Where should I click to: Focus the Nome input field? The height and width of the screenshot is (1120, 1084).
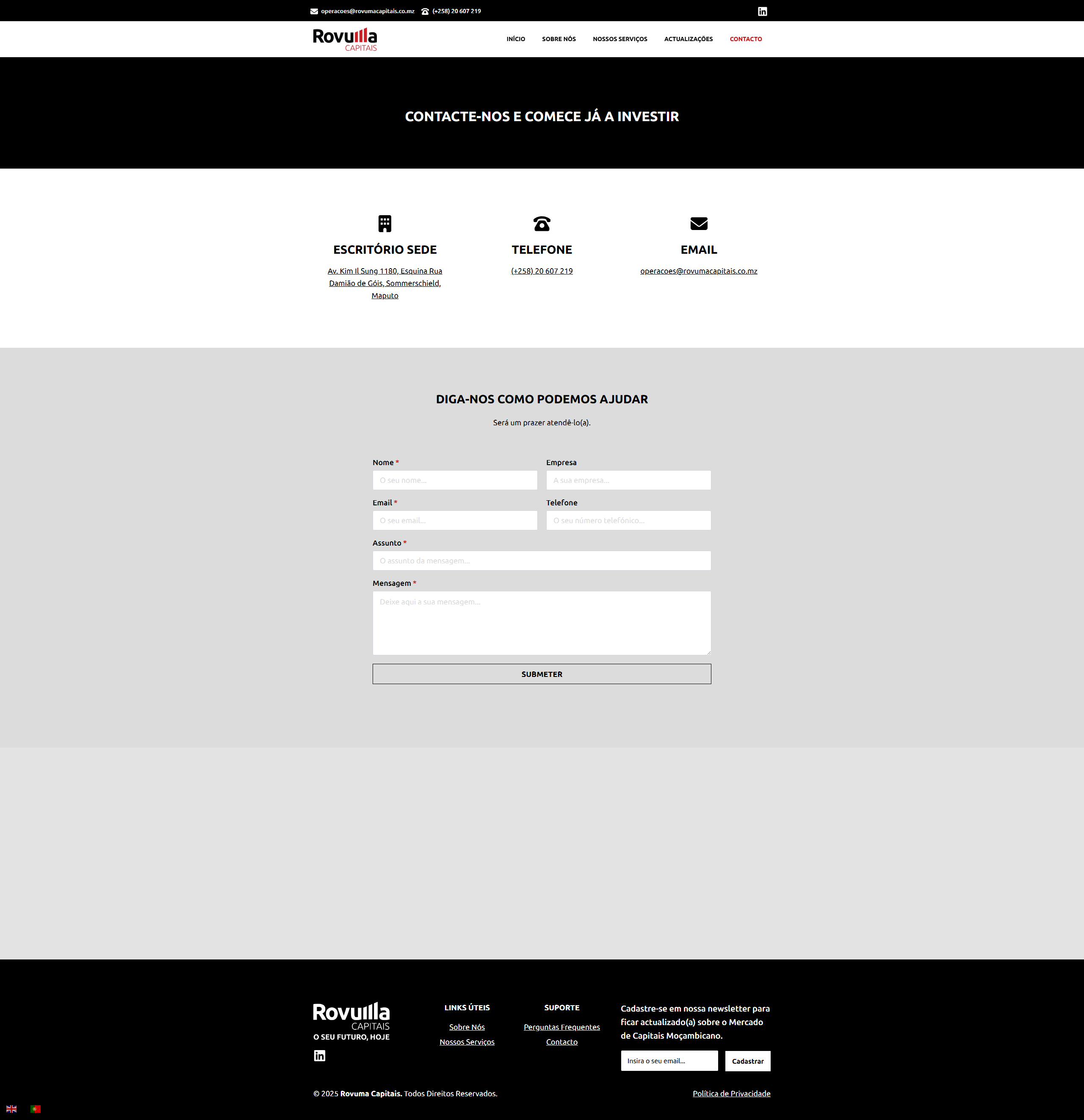tap(455, 480)
